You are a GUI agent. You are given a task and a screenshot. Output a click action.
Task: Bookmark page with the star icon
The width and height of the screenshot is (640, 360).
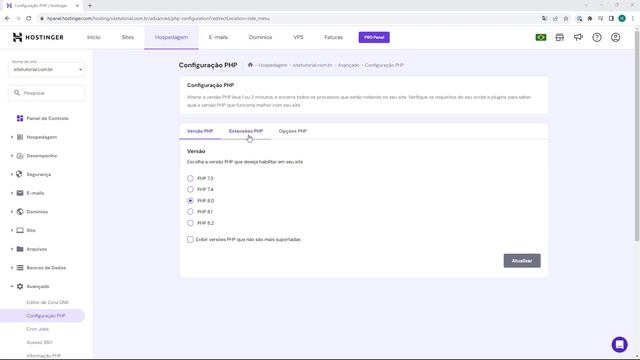(x=566, y=18)
